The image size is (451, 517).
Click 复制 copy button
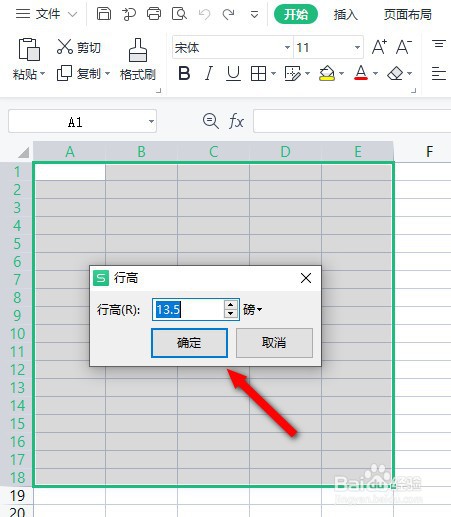pos(79,73)
